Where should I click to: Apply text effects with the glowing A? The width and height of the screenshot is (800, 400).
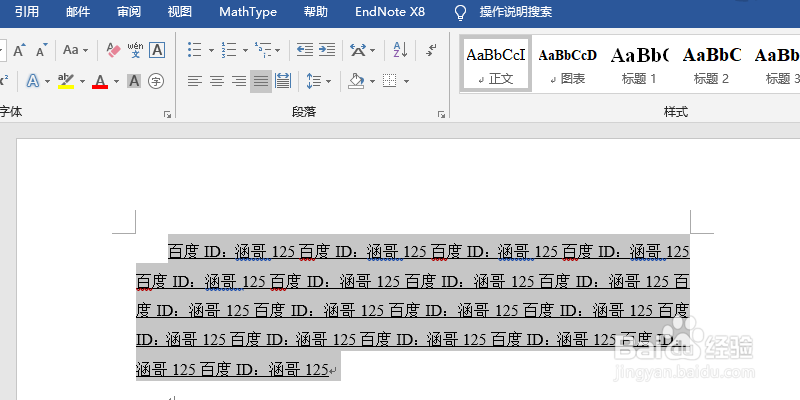(x=33, y=81)
